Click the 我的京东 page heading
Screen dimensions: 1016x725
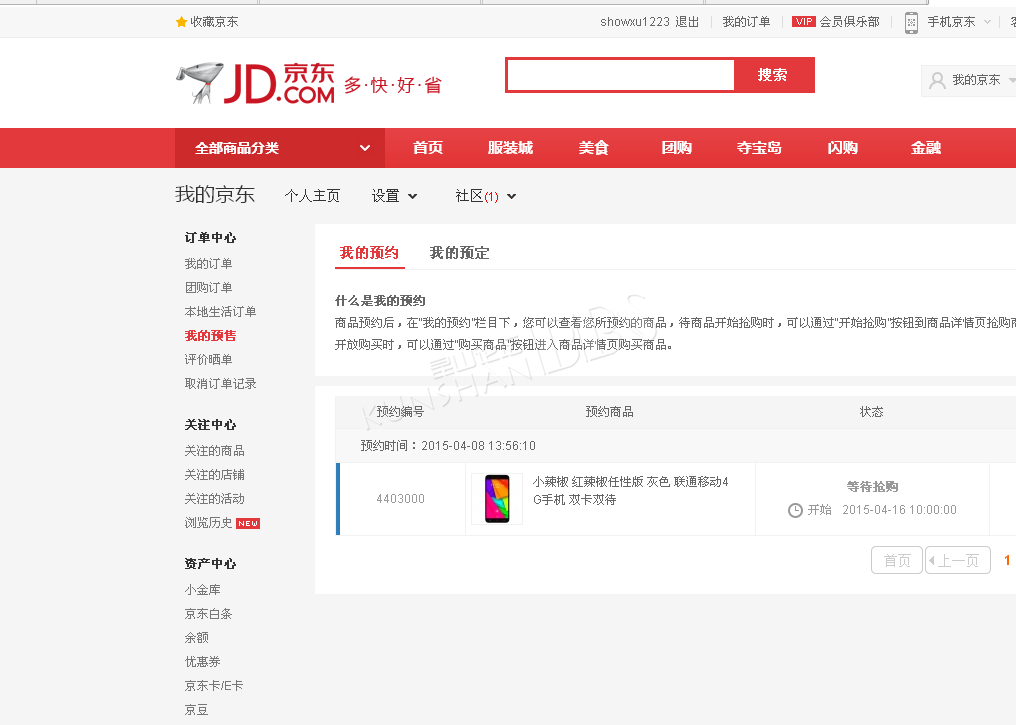point(215,194)
